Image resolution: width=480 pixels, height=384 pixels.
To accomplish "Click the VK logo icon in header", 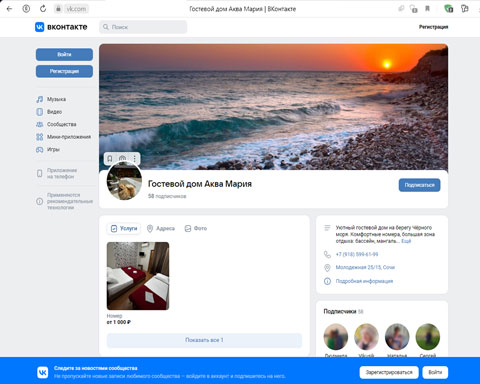I will (x=39, y=27).
